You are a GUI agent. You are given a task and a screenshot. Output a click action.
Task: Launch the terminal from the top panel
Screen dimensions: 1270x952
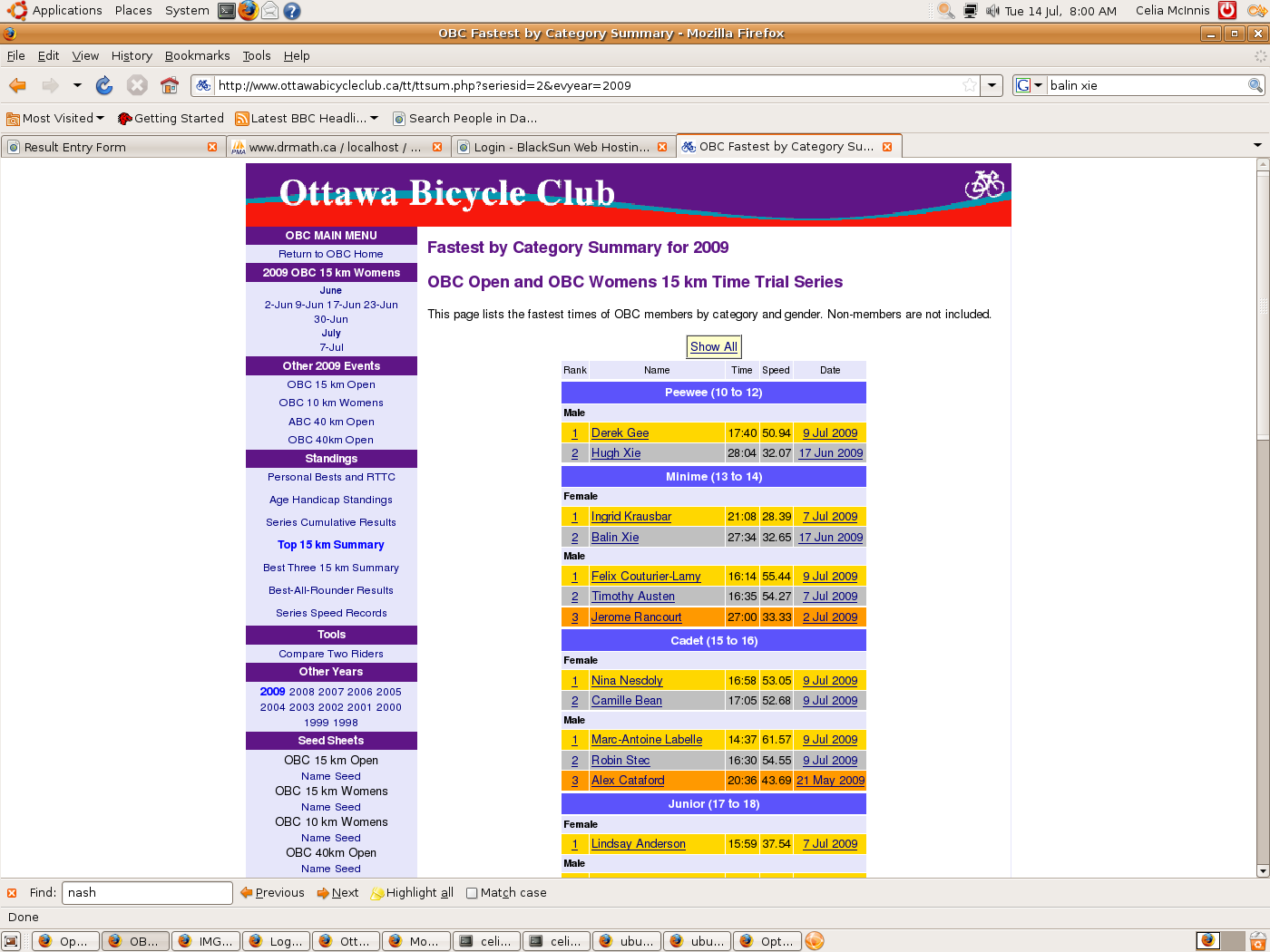tap(227, 11)
